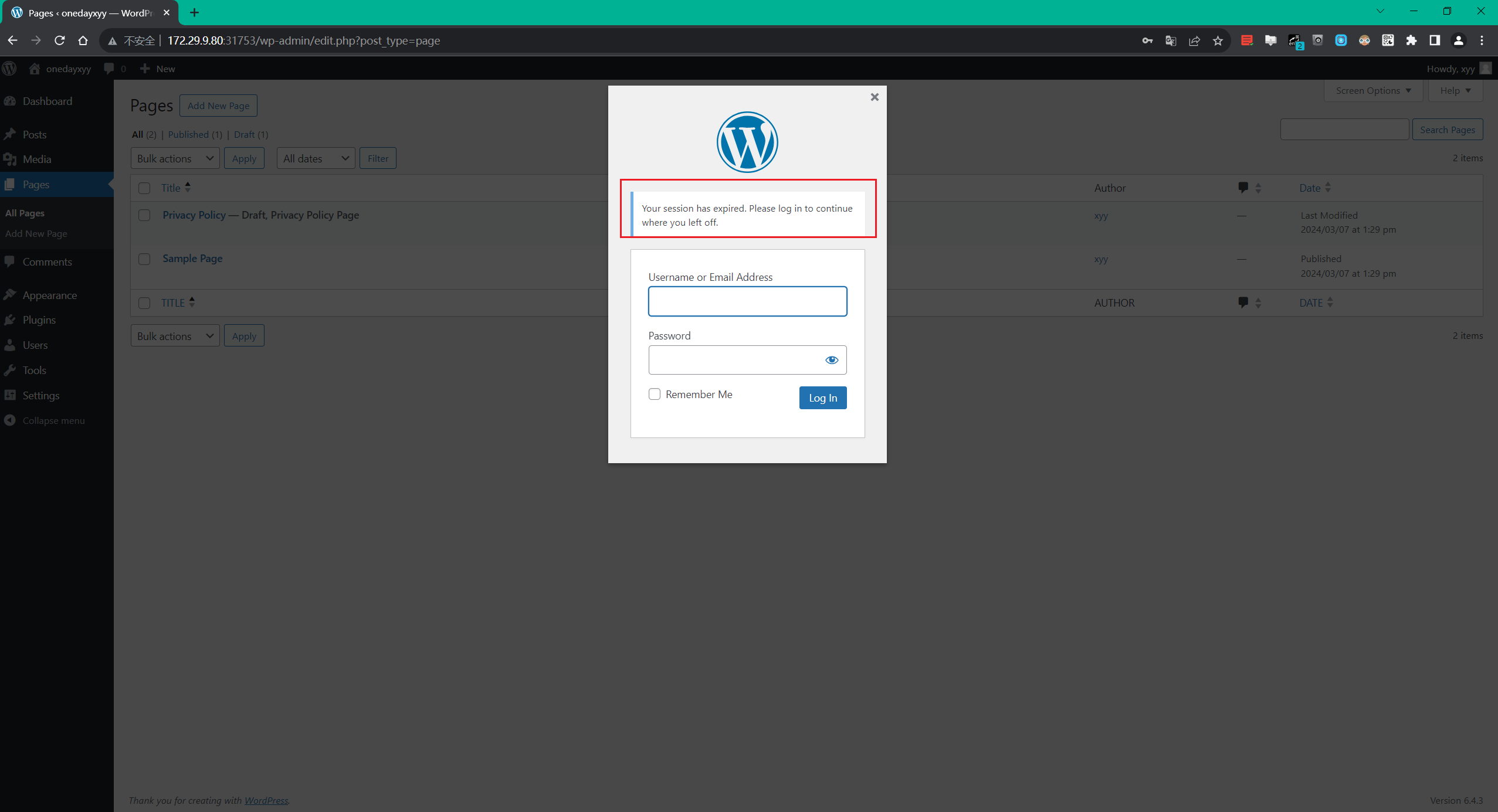Screen dimensions: 1498x812
Task: Expand the Help panel
Action: point(1455,90)
